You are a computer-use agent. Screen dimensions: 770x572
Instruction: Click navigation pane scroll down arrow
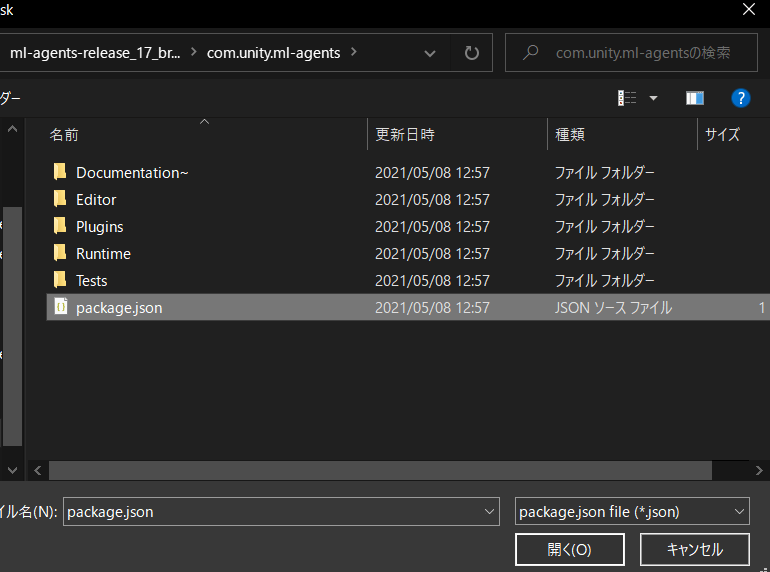coord(12,470)
